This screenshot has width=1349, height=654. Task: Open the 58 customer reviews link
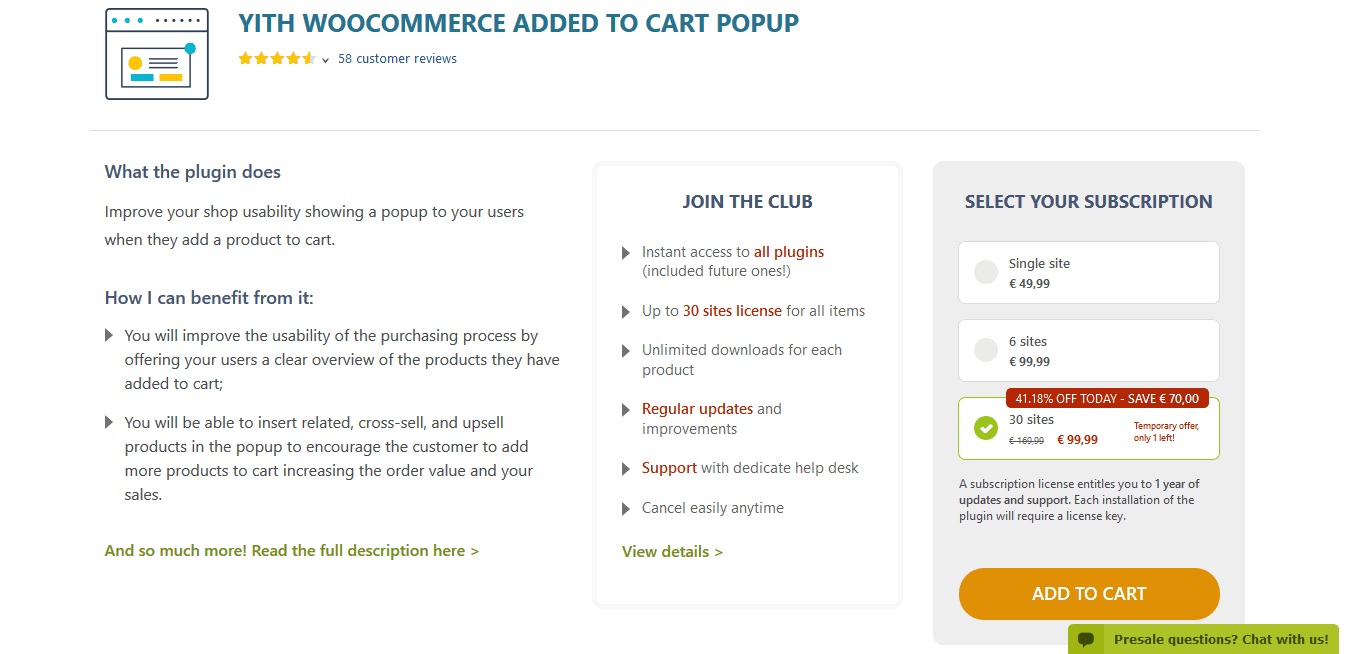pos(397,59)
